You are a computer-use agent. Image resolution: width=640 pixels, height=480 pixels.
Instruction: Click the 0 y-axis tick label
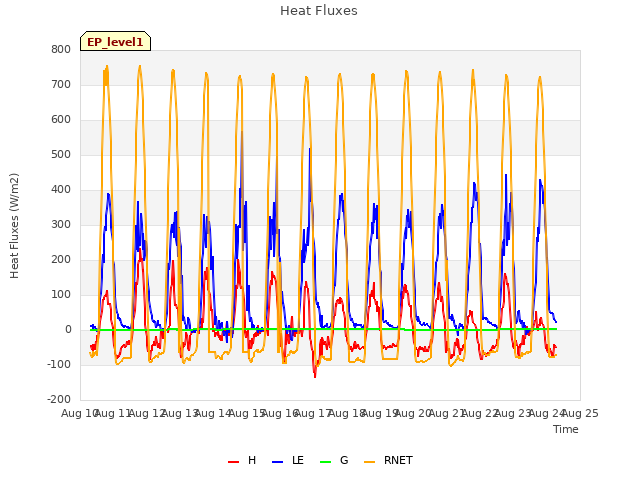pyautogui.click(x=68, y=330)
